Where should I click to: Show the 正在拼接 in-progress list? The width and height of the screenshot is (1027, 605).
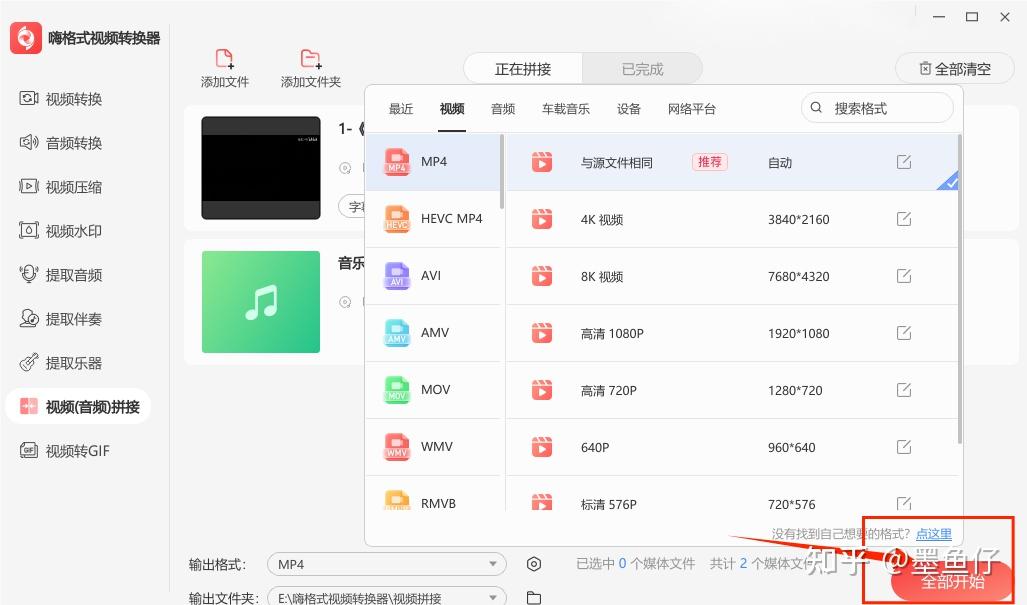click(523, 69)
